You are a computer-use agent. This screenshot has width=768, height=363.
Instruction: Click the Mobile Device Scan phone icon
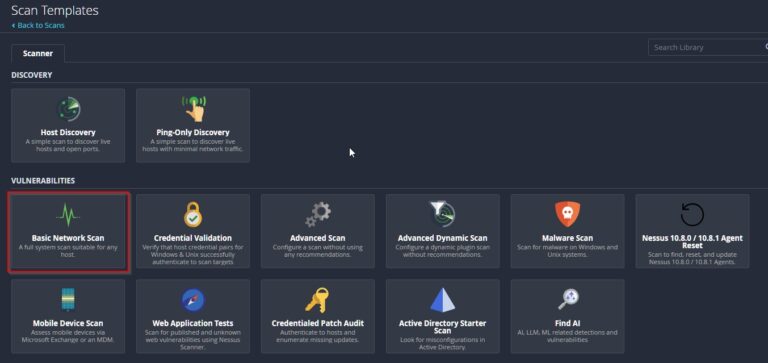68,300
